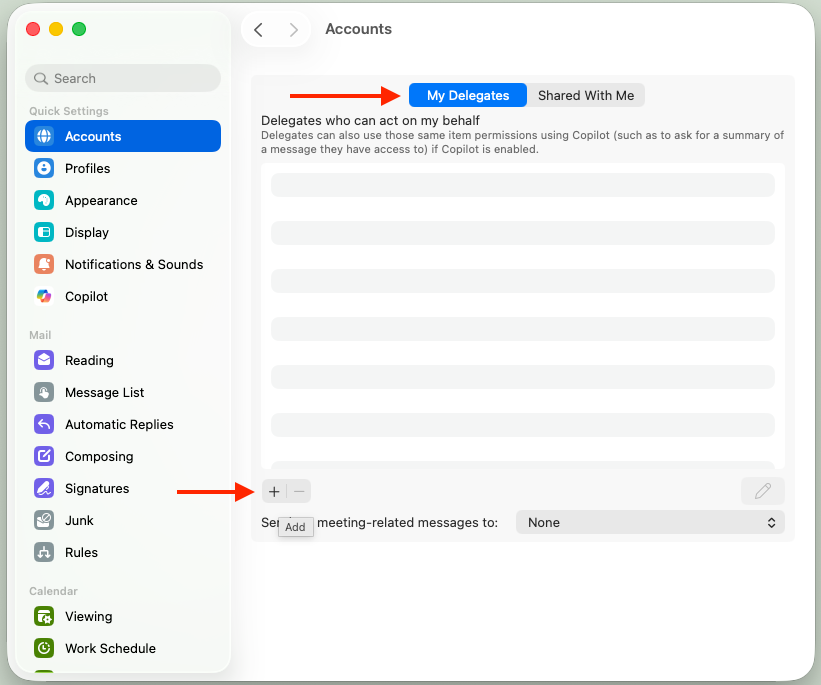Viewport: 821px width, 685px height.
Task: Select the Copilot label in the sidebar
Action: 86,296
